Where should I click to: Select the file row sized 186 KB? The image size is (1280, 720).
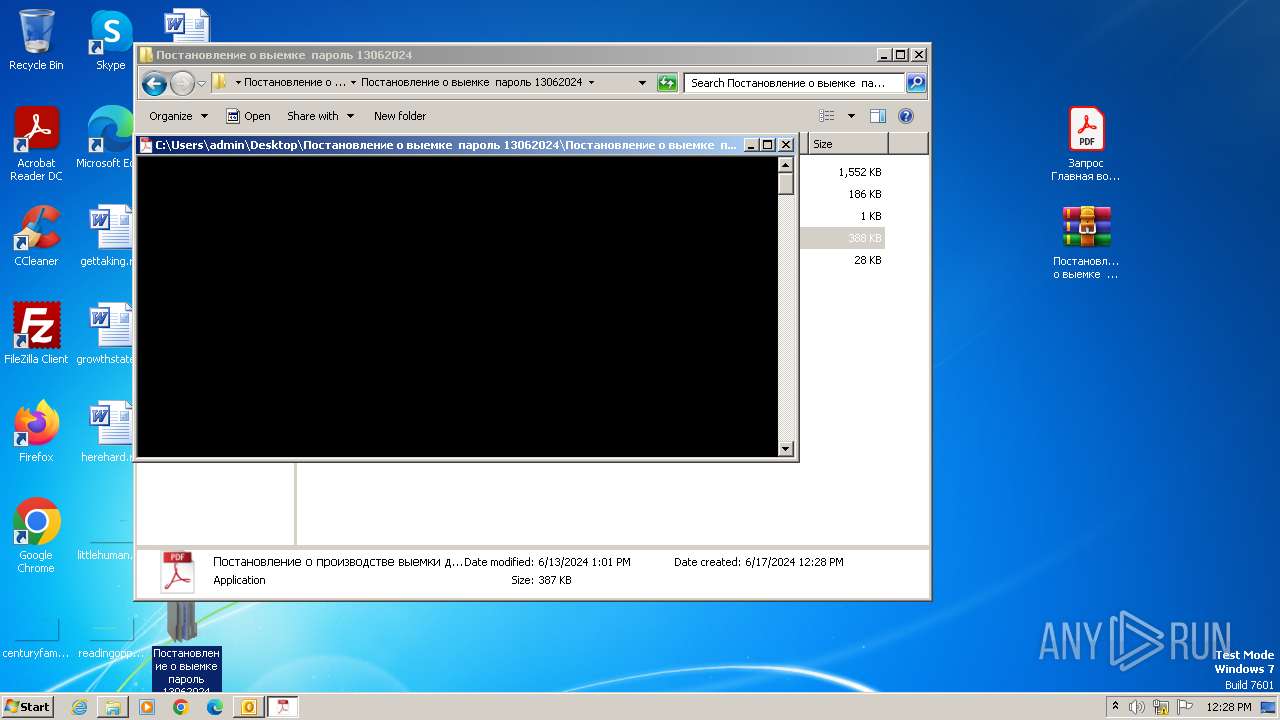tap(842, 194)
